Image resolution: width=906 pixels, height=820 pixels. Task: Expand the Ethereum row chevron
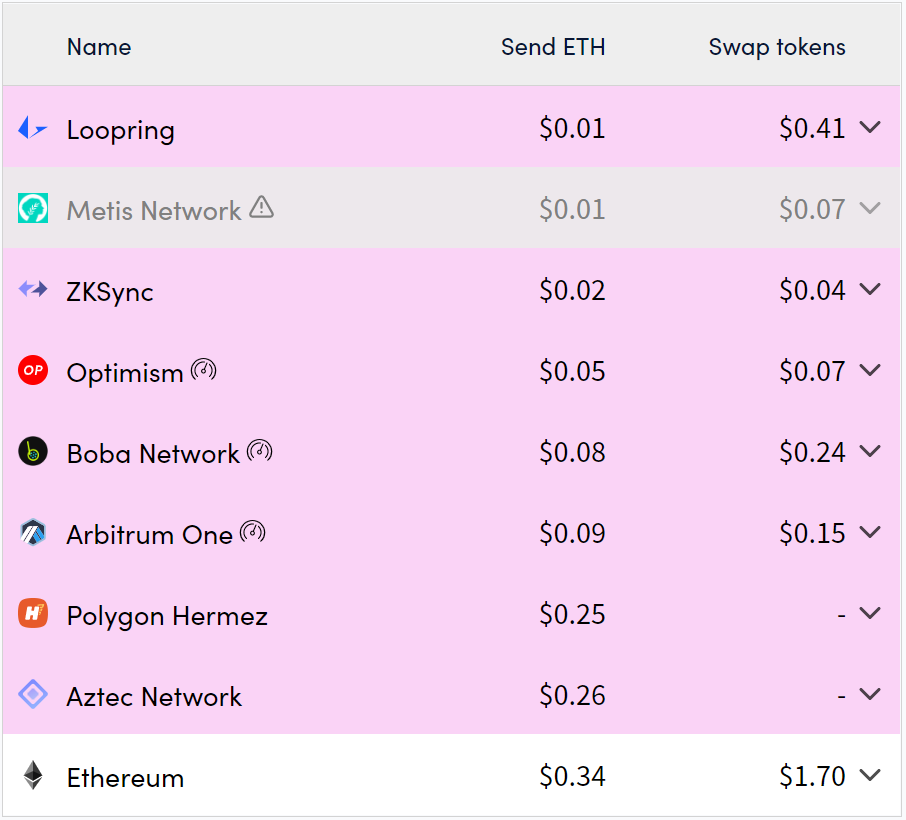pyautogui.click(x=870, y=774)
